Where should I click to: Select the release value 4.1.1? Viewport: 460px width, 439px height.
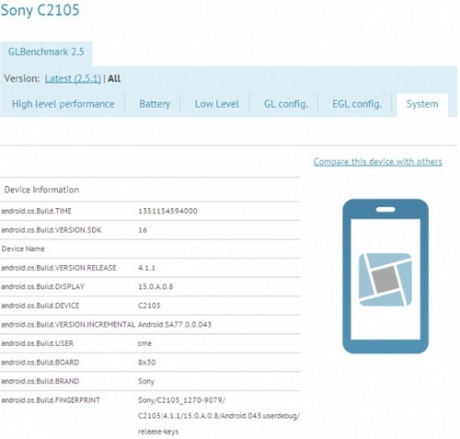(x=147, y=268)
